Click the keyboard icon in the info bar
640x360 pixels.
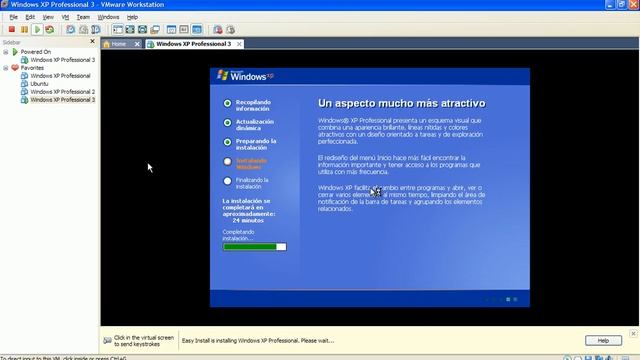pyautogui.click(x=107, y=340)
